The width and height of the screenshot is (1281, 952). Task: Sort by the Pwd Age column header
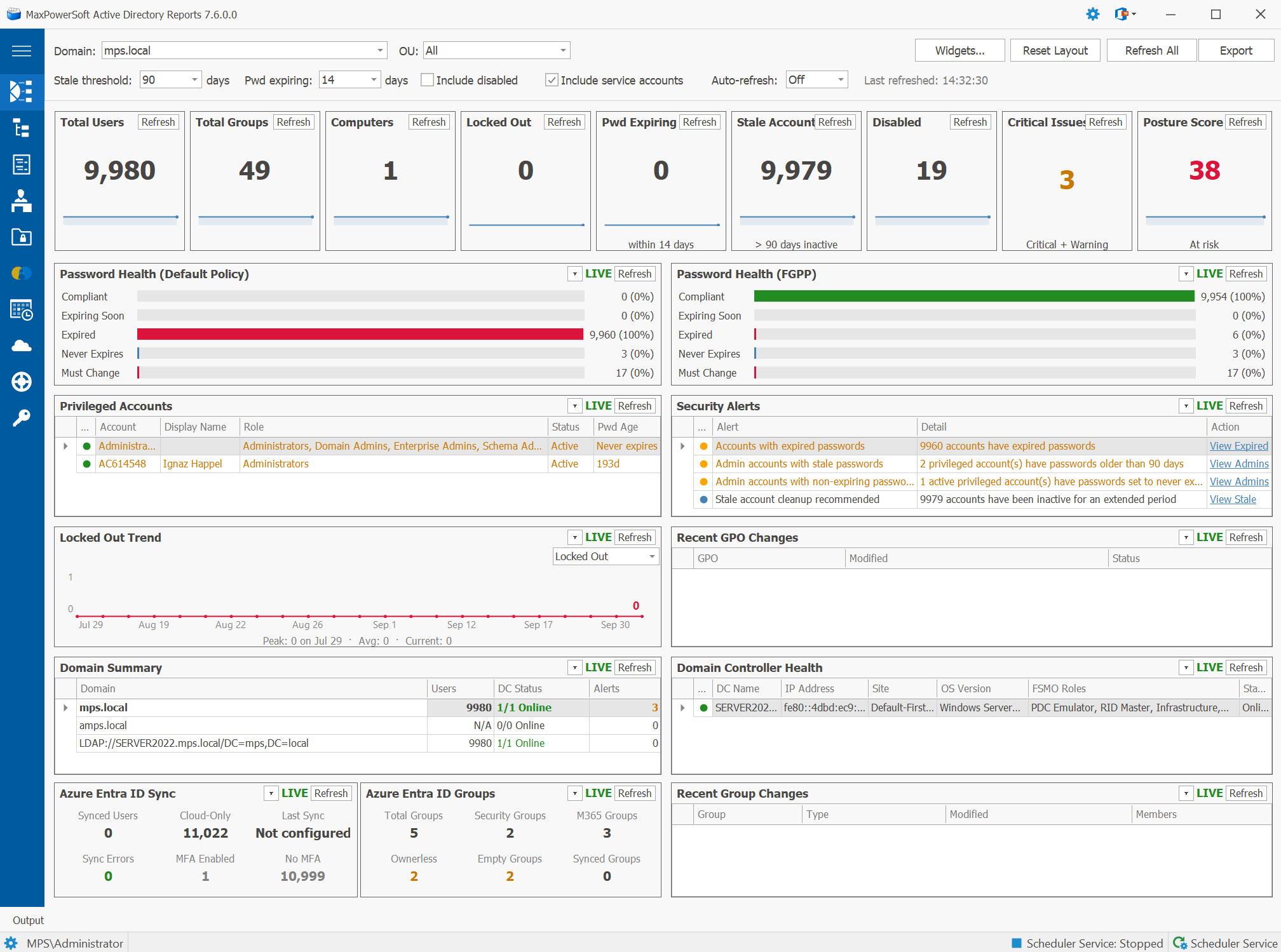tap(626, 427)
